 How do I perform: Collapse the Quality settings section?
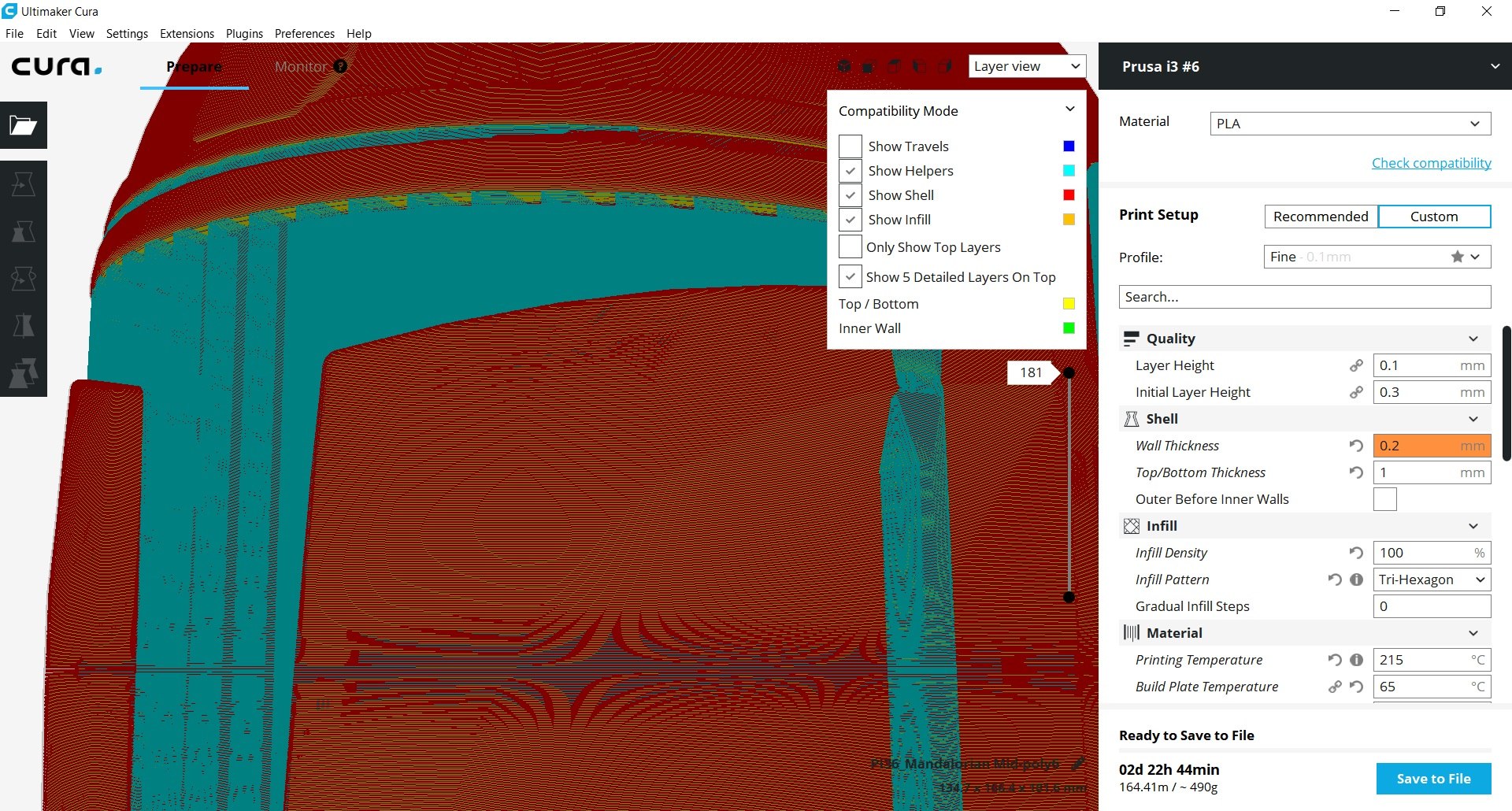(x=1305, y=339)
